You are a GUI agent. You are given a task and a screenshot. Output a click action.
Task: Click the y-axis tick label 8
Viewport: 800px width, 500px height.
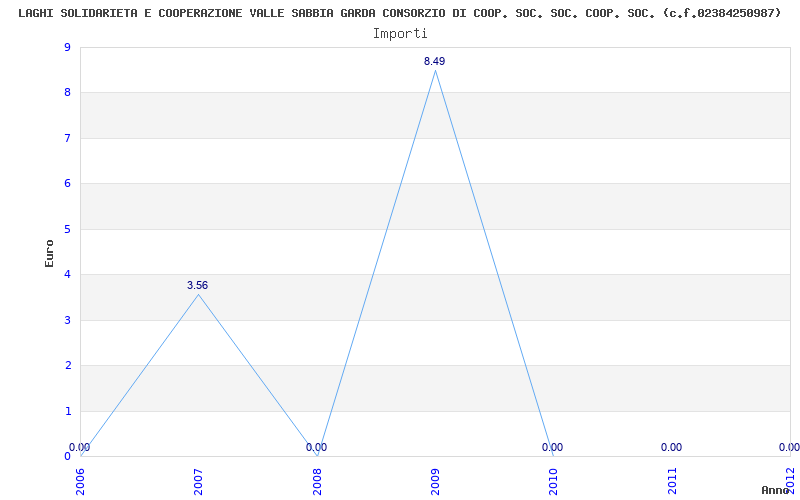click(x=67, y=93)
